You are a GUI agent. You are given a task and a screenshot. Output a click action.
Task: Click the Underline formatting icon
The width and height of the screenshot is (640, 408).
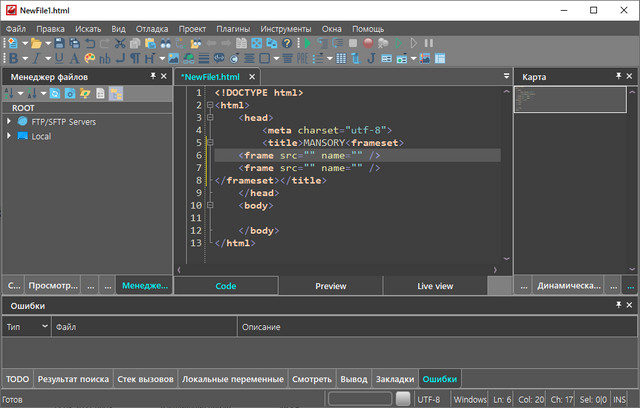60,58
